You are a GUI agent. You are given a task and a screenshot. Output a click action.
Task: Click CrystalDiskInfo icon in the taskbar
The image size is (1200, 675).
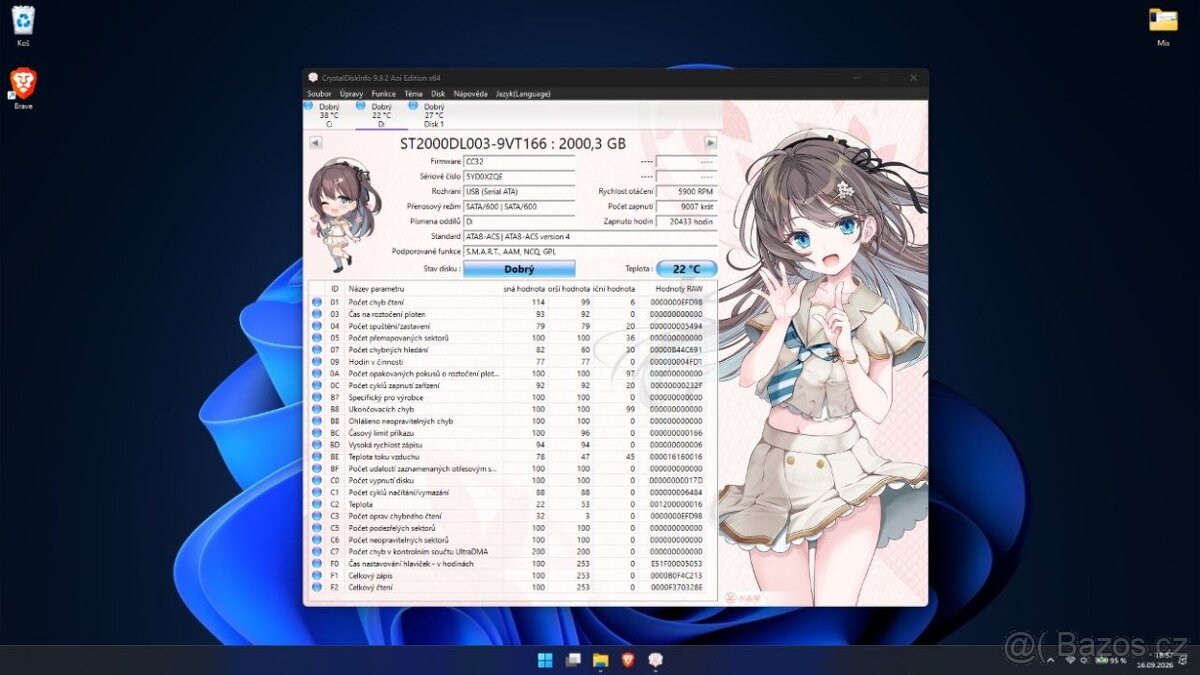tap(656, 660)
